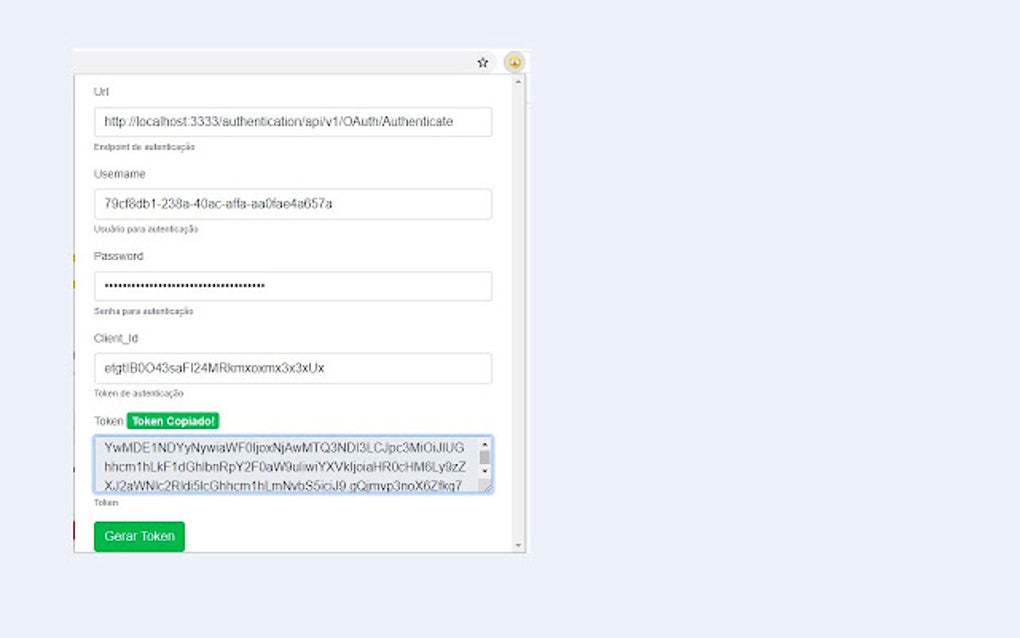The height and width of the screenshot is (638, 1020).
Task: Open the yellow extension icon in toolbar
Action: 513,62
